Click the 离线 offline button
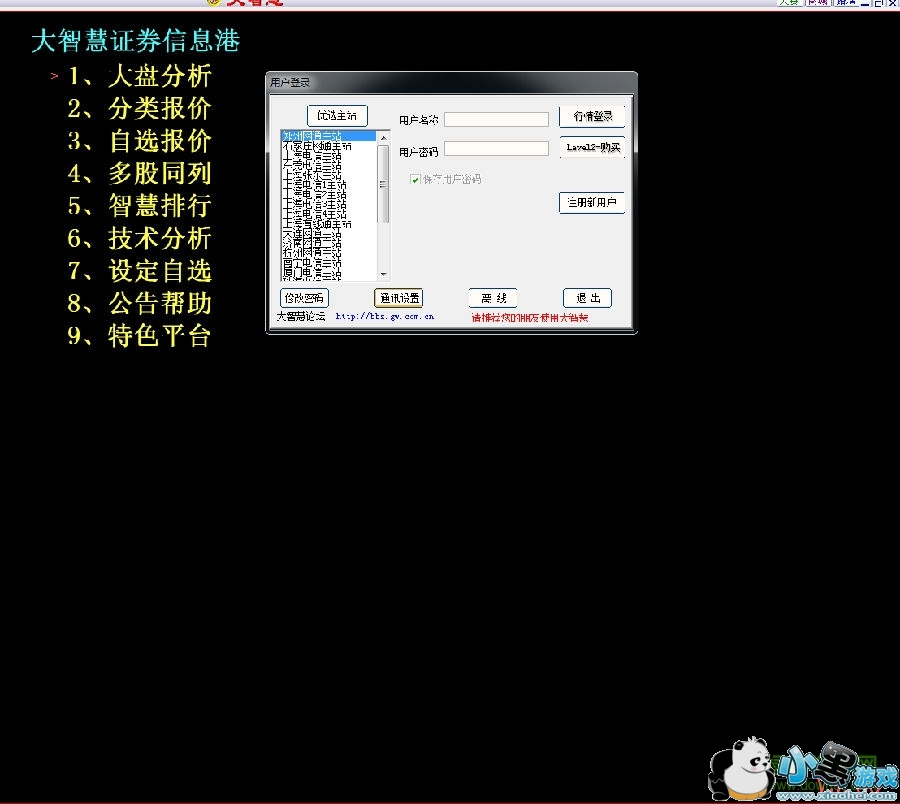This screenshot has width=900, height=804. 493,298
